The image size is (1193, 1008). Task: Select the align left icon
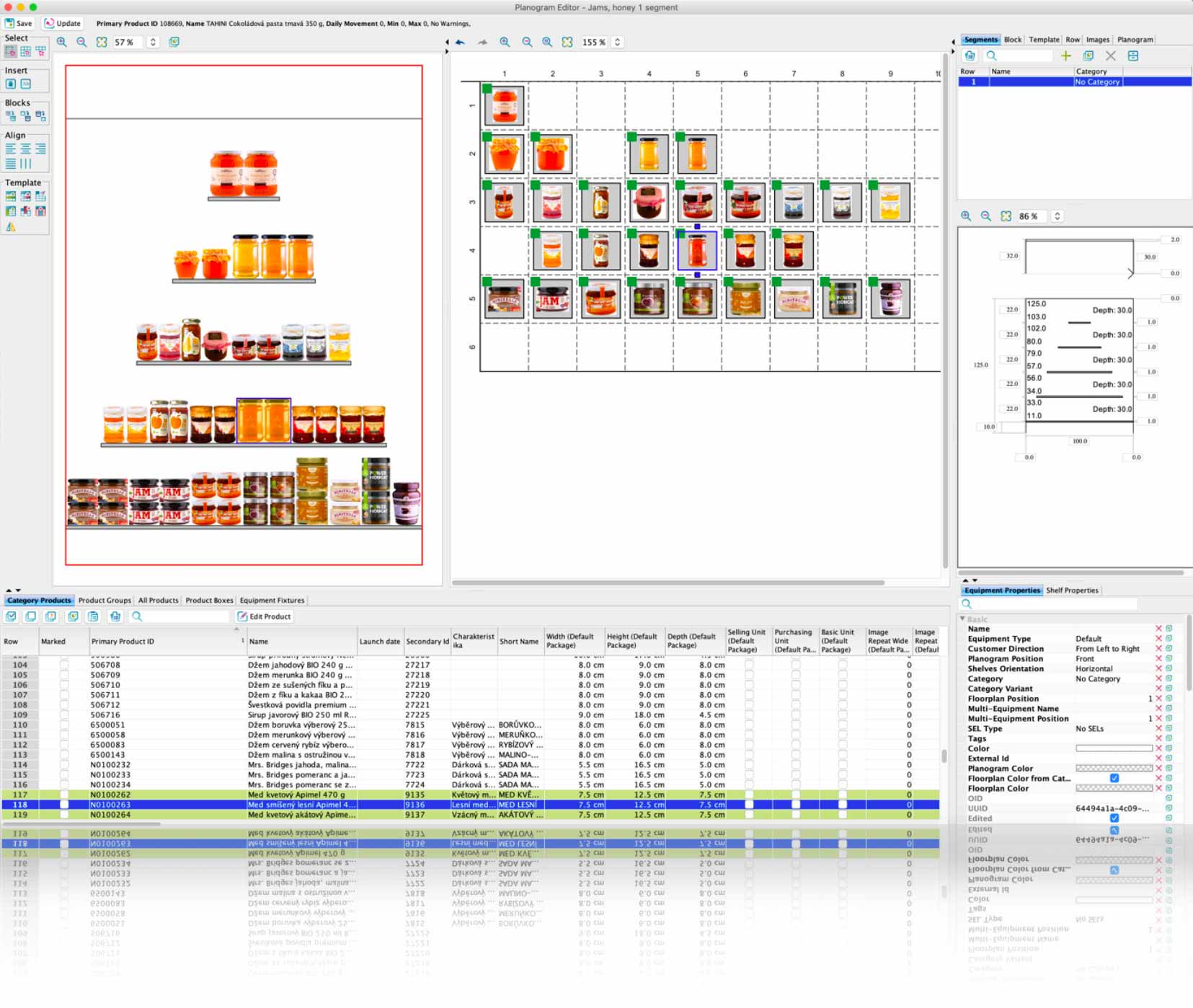tap(11, 149)
